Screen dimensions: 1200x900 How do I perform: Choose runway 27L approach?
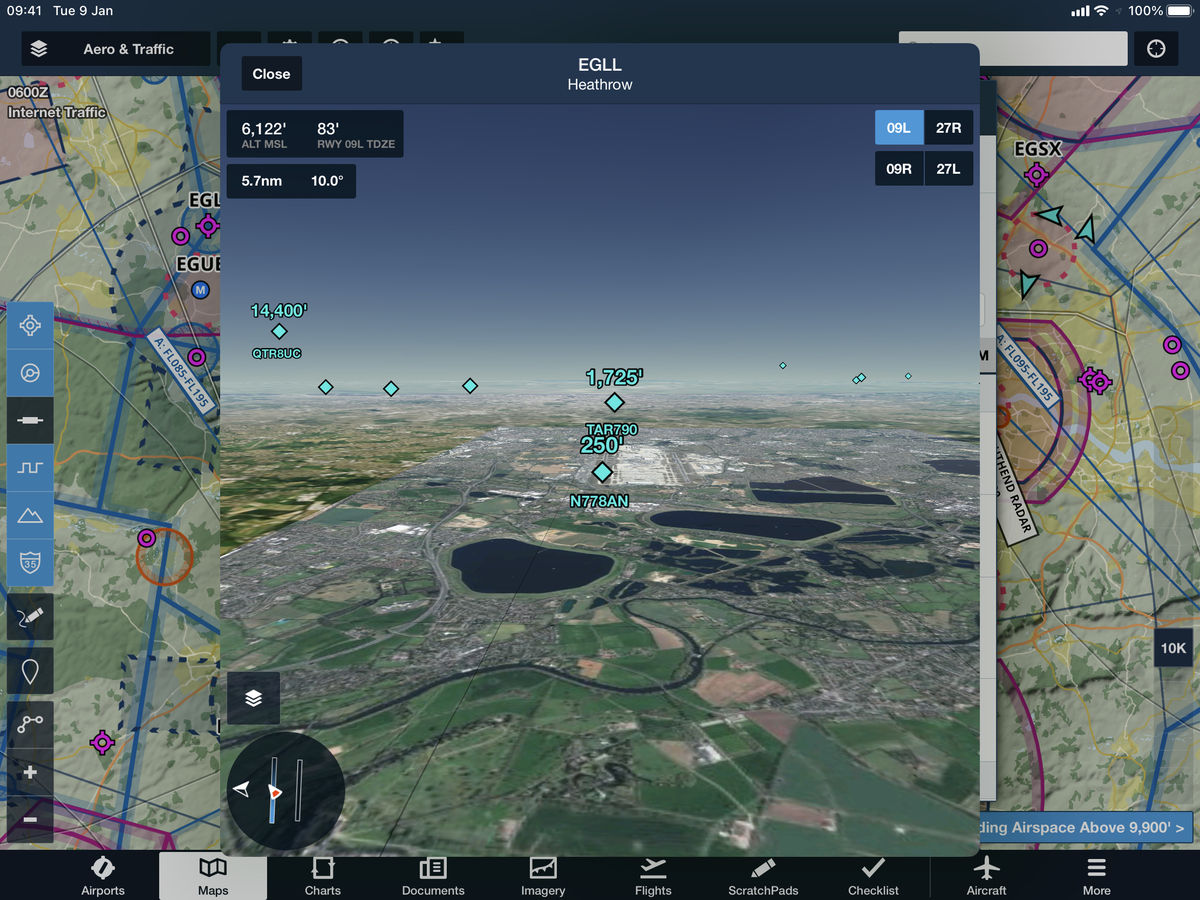(948, 169)
